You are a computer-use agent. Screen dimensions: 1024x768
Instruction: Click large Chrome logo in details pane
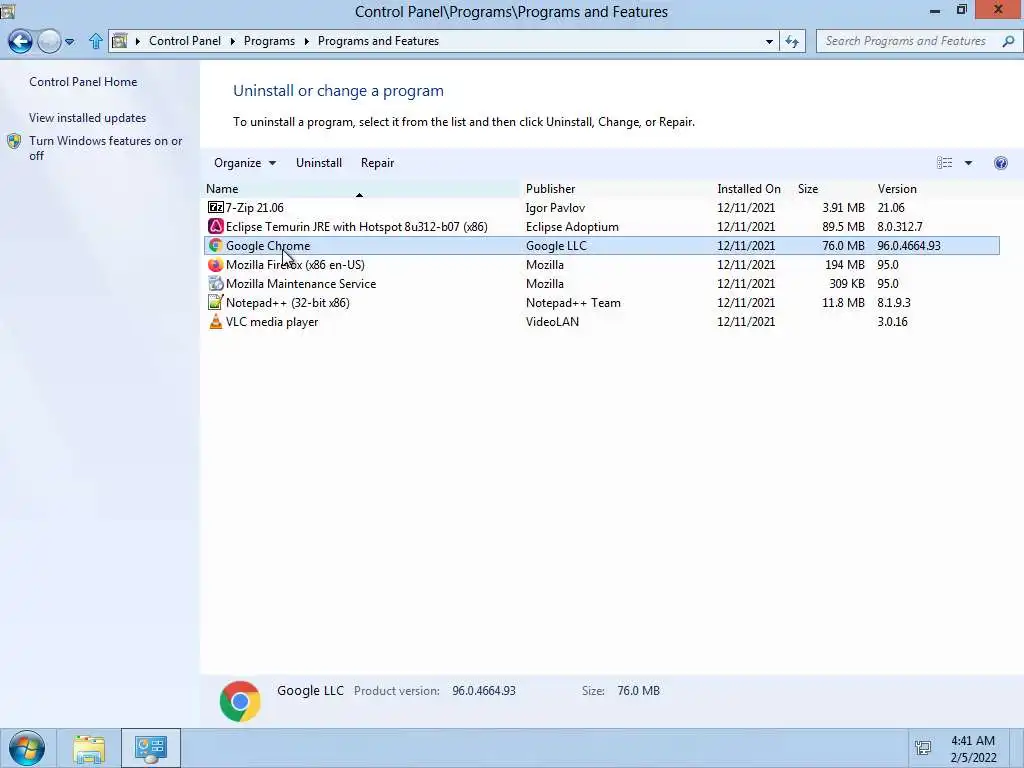(240, 701)
